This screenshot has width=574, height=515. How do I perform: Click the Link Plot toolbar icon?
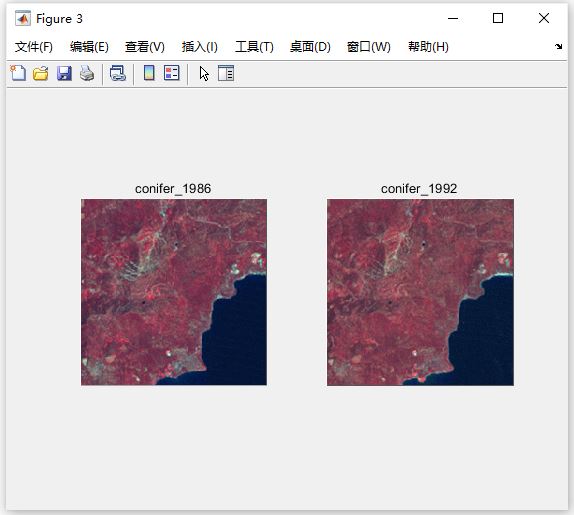(x=118, y=73)
